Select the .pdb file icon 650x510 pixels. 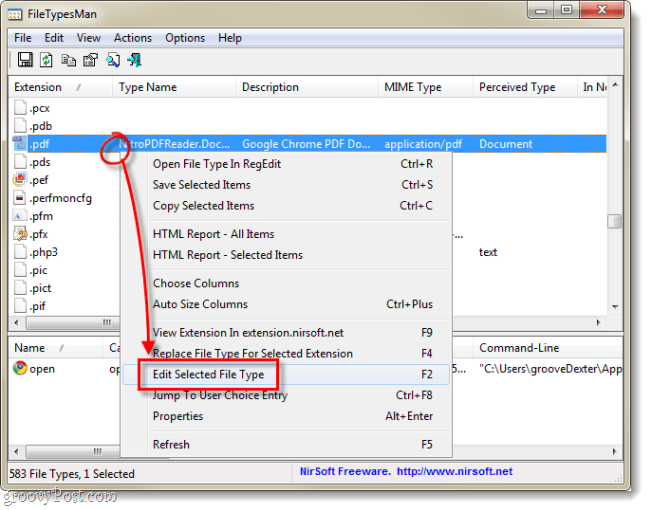click(x=20, y=126)
